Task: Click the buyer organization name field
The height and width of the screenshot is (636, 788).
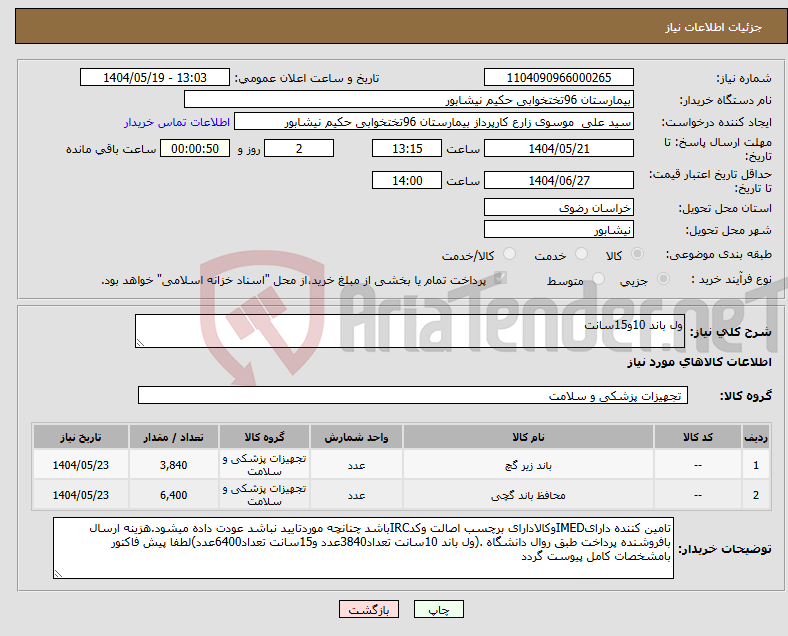Action: [409, 99]
